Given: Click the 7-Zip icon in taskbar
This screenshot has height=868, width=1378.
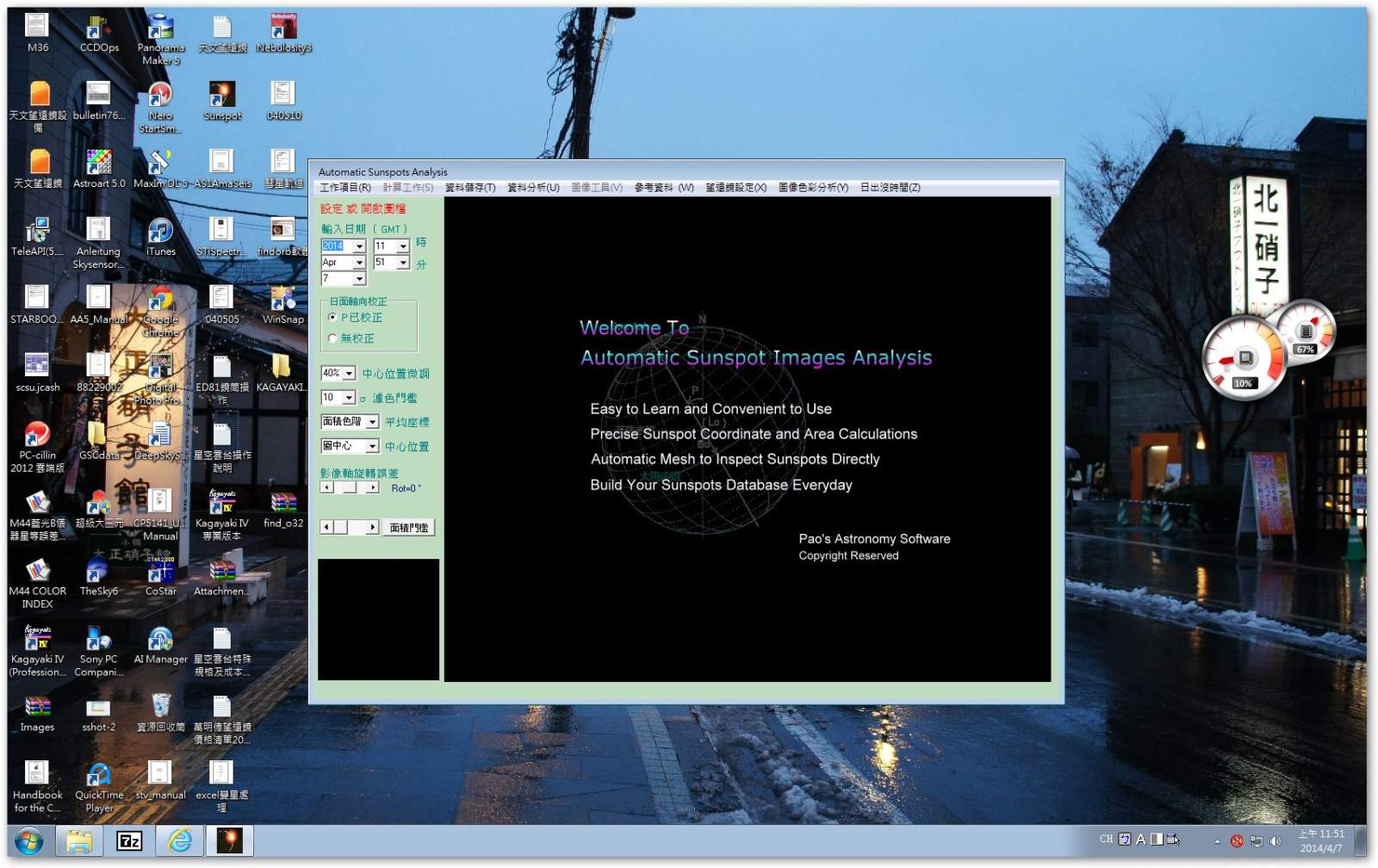Looking at the screenshot, I should tap(129, 840).
